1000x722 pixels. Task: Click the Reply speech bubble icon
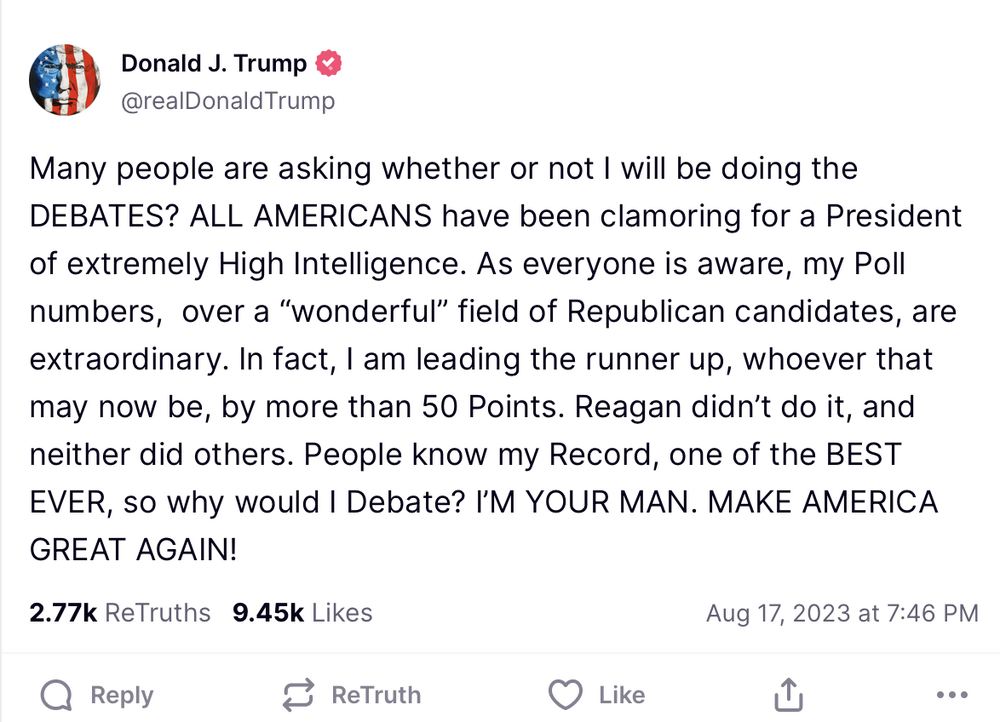click(x=58, y=695)
